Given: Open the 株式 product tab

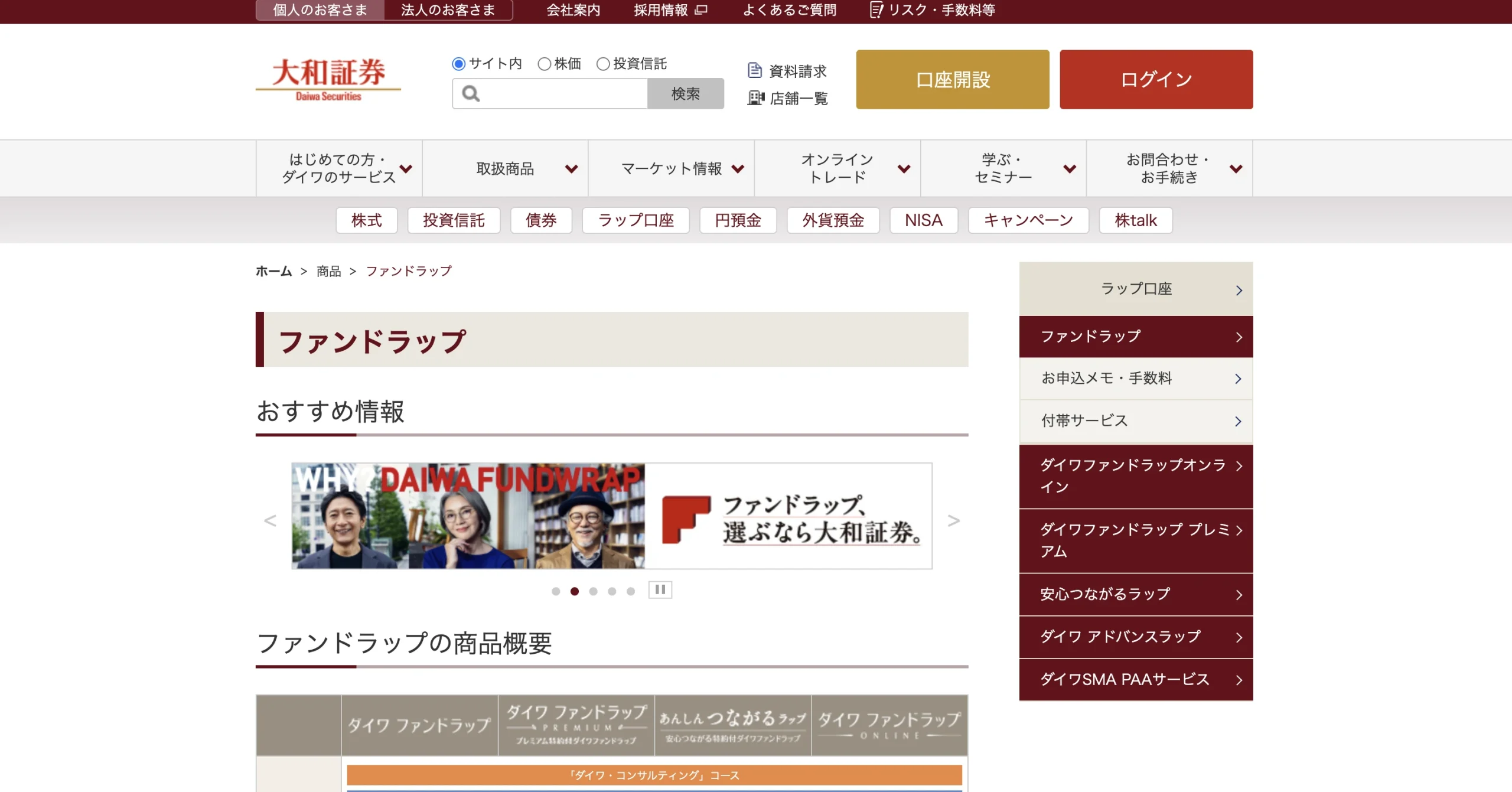Looking at the screenshot, I should pos(367,220).
